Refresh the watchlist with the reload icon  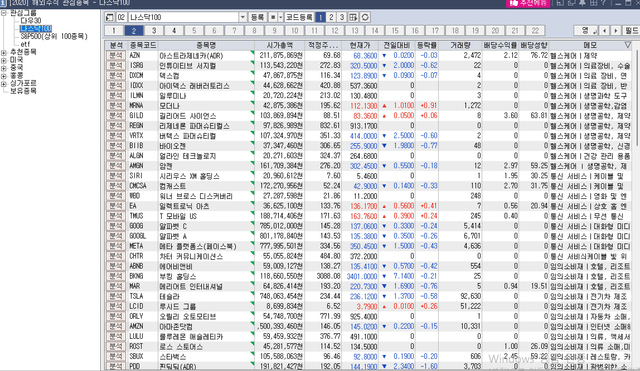(365, 17)
